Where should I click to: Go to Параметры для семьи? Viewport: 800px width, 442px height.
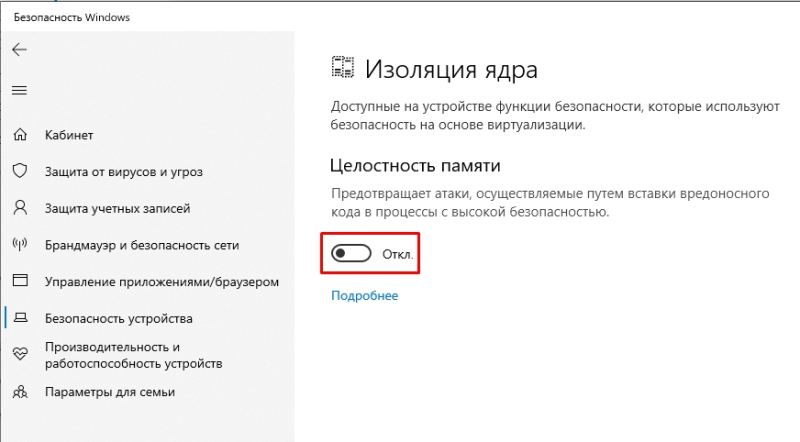coord(110,392)
